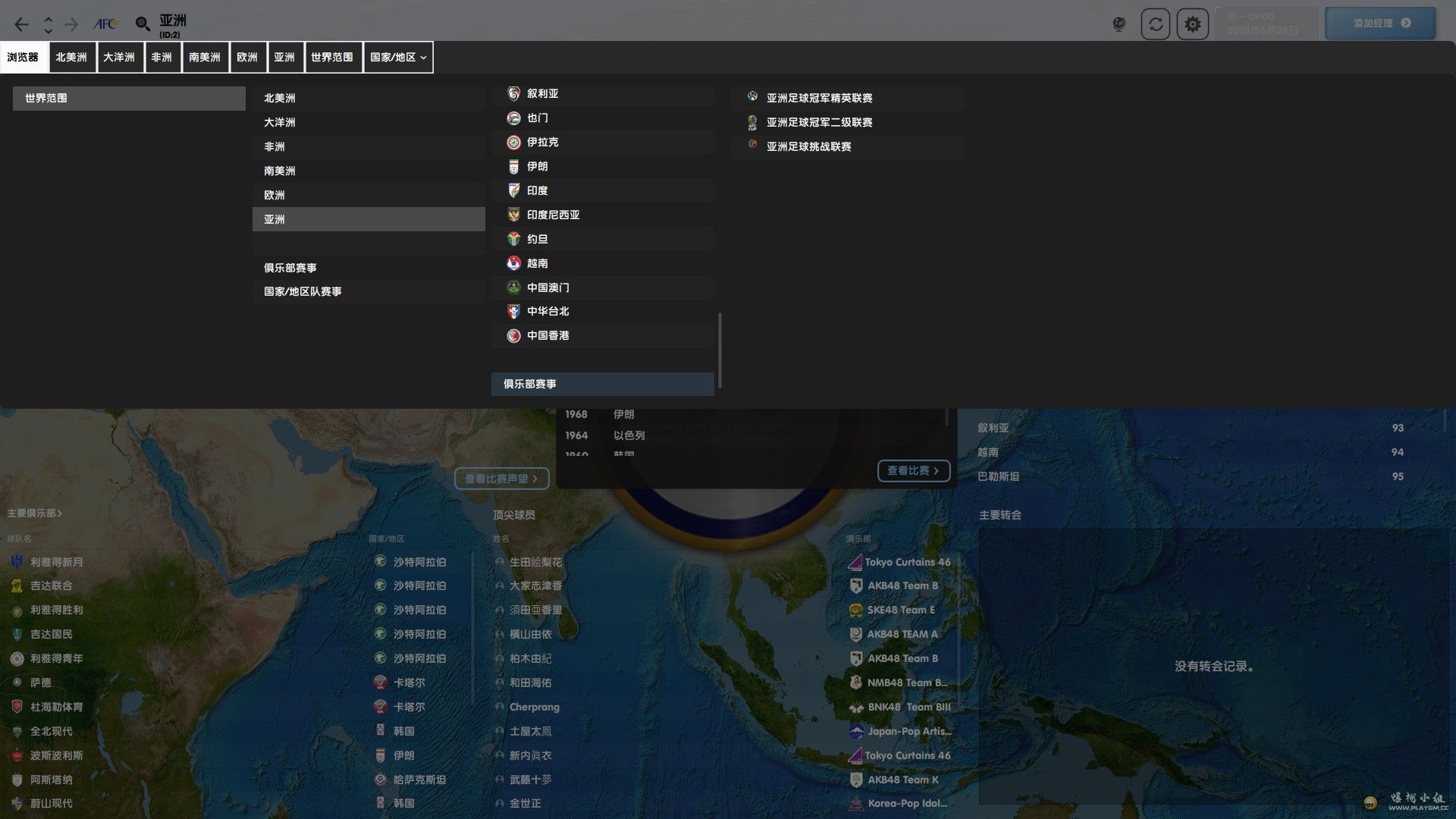The height and width of the screenshot is (819, 1456).
Task: Choose highlighted 亚洲 in the continent list
Action: tap(369, 219)
